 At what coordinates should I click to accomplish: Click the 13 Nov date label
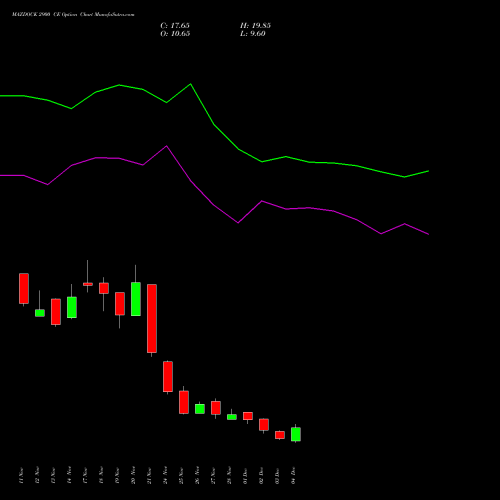pos(53,475)
